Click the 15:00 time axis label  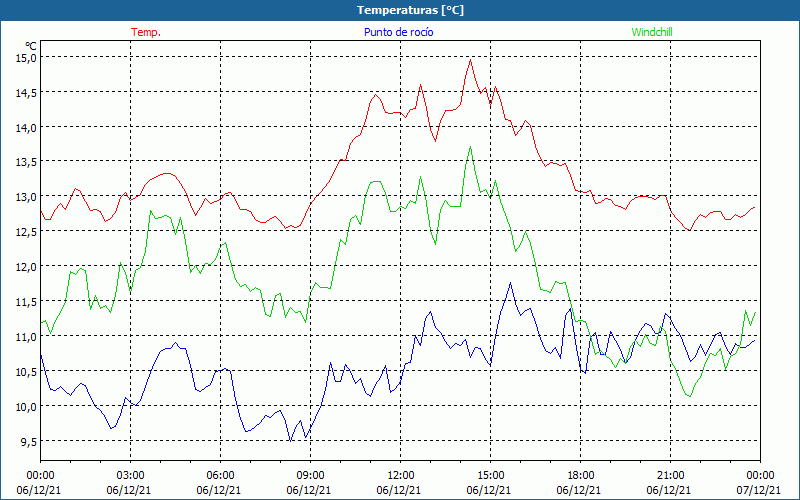coord(490,476)
